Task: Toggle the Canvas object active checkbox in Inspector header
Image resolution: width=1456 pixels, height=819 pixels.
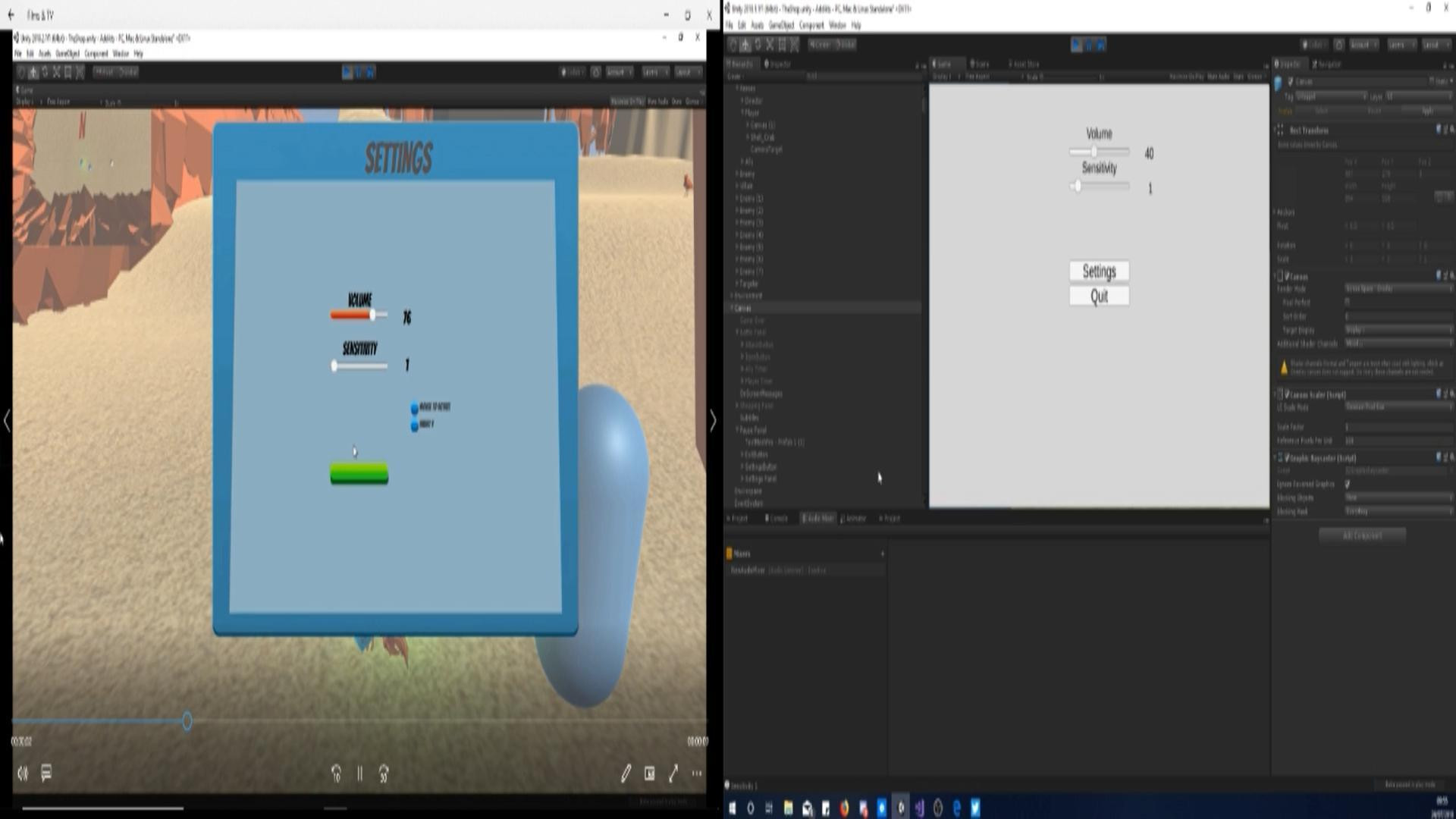Action: 1291,81
